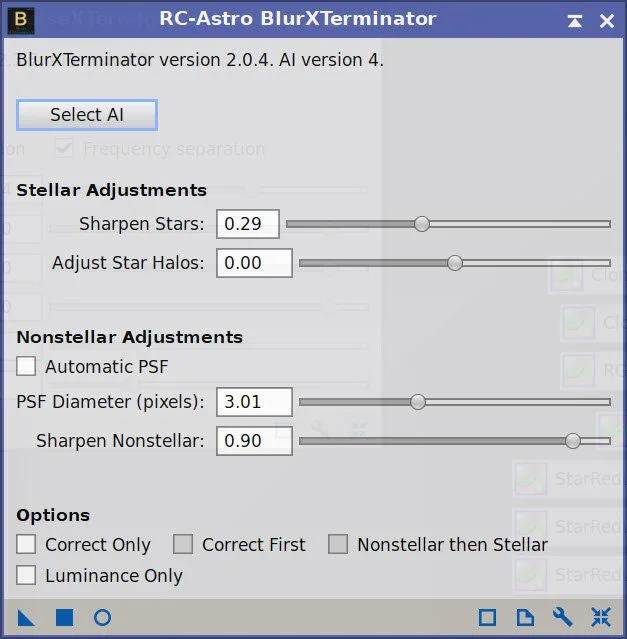Image resolution: width=627 pixels, height=639 pixels.
Task: Enable the Automatic PSF checkbox
Action: pos(26,366)
